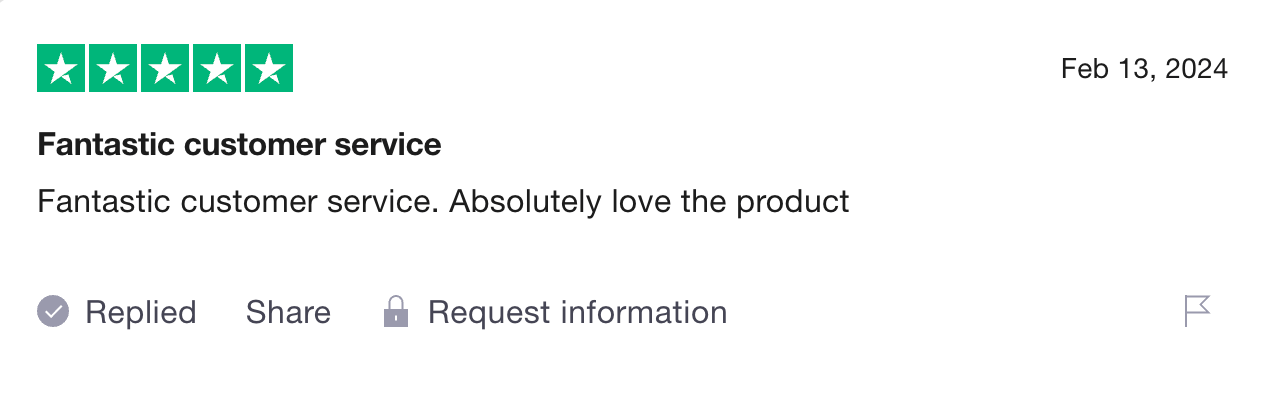Click the Feb 13, 2024 review date
The image size is (1268, 398).
[1144, 69]
